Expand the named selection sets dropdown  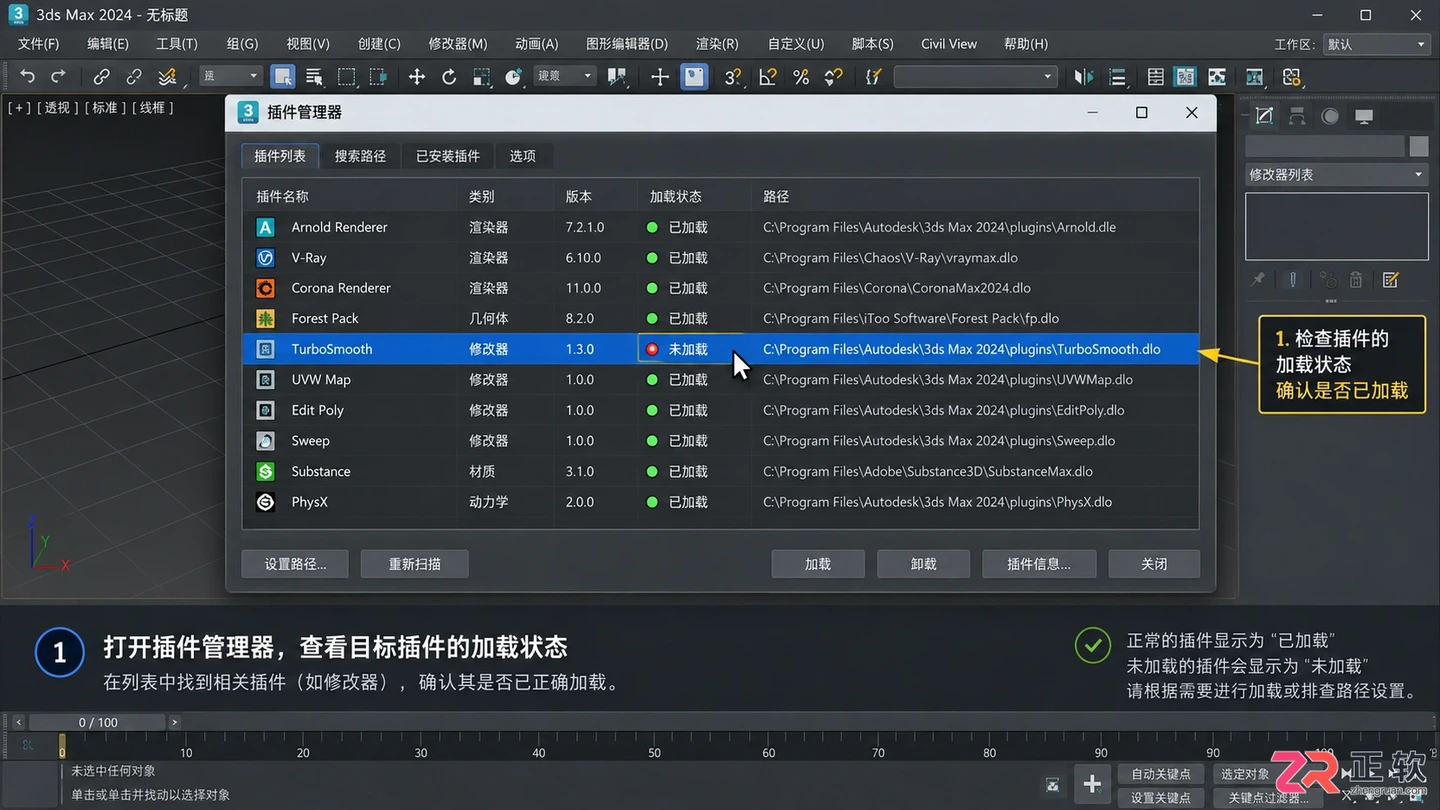pyautogui.click(x=975, y=76)
